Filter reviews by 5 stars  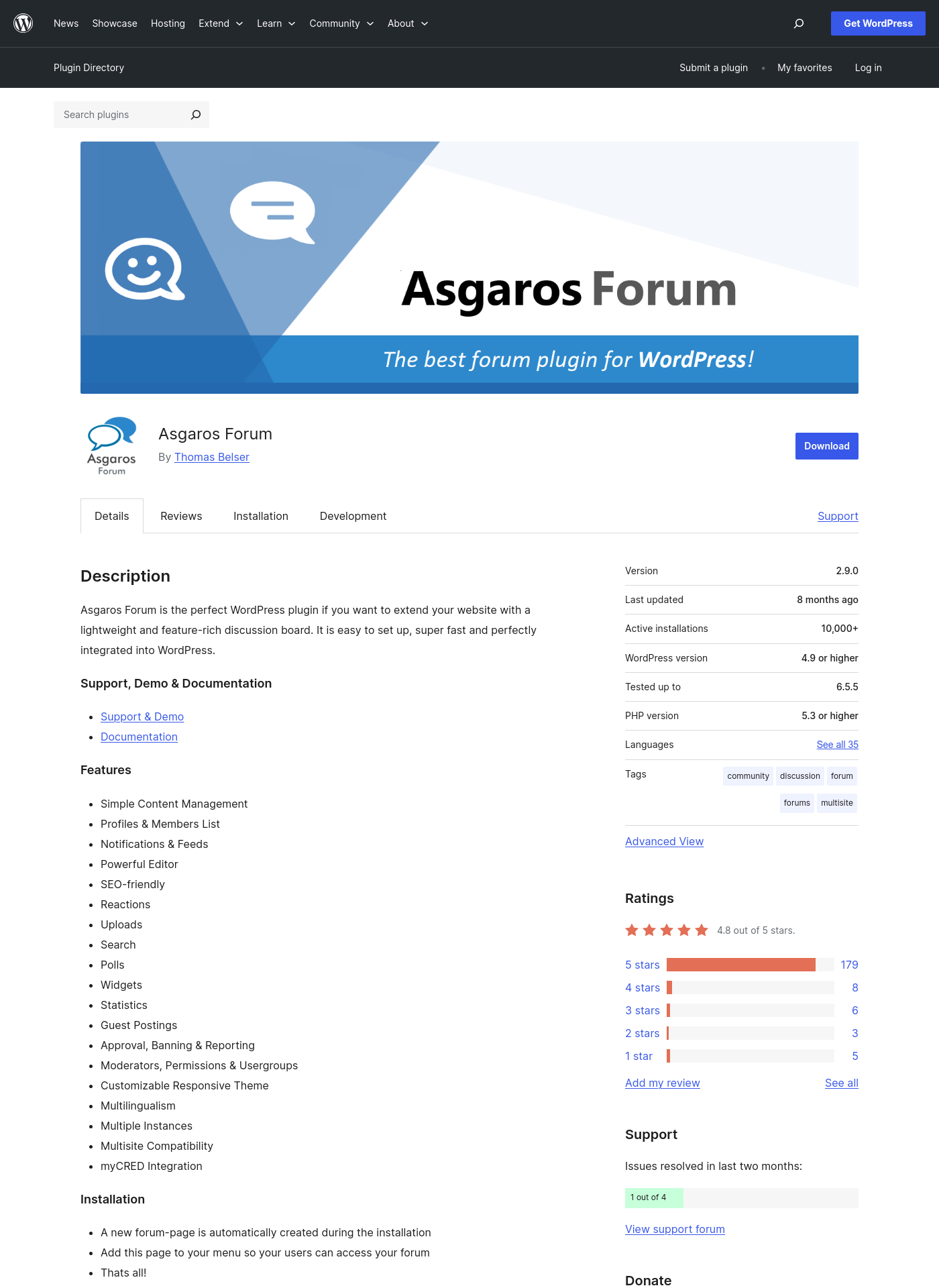click(x=643, y=965)
